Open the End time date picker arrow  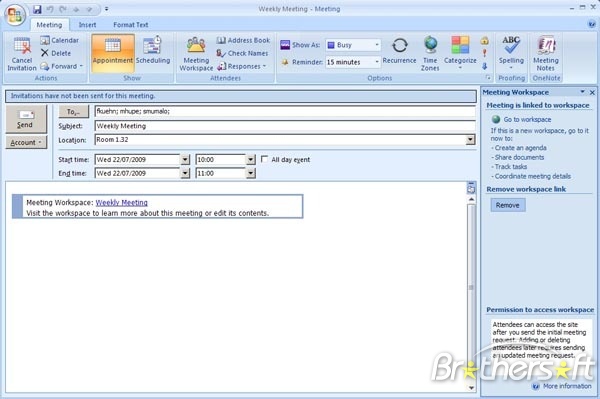185,173
